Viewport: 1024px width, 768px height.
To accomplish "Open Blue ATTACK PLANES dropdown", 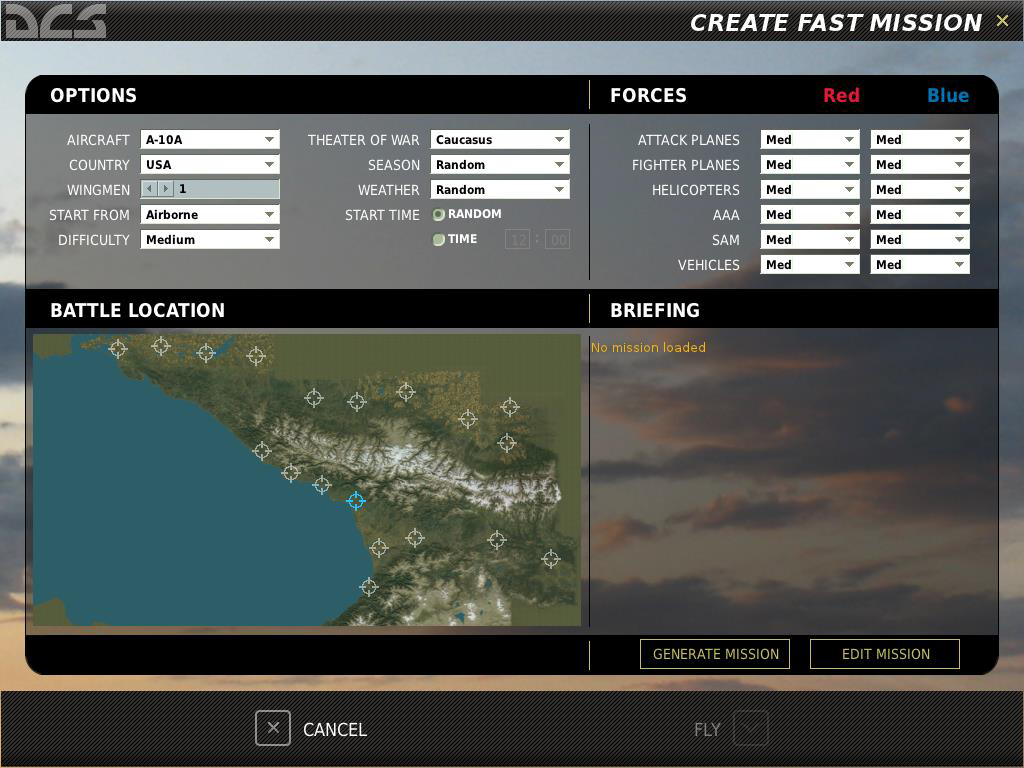I will 920,139.
